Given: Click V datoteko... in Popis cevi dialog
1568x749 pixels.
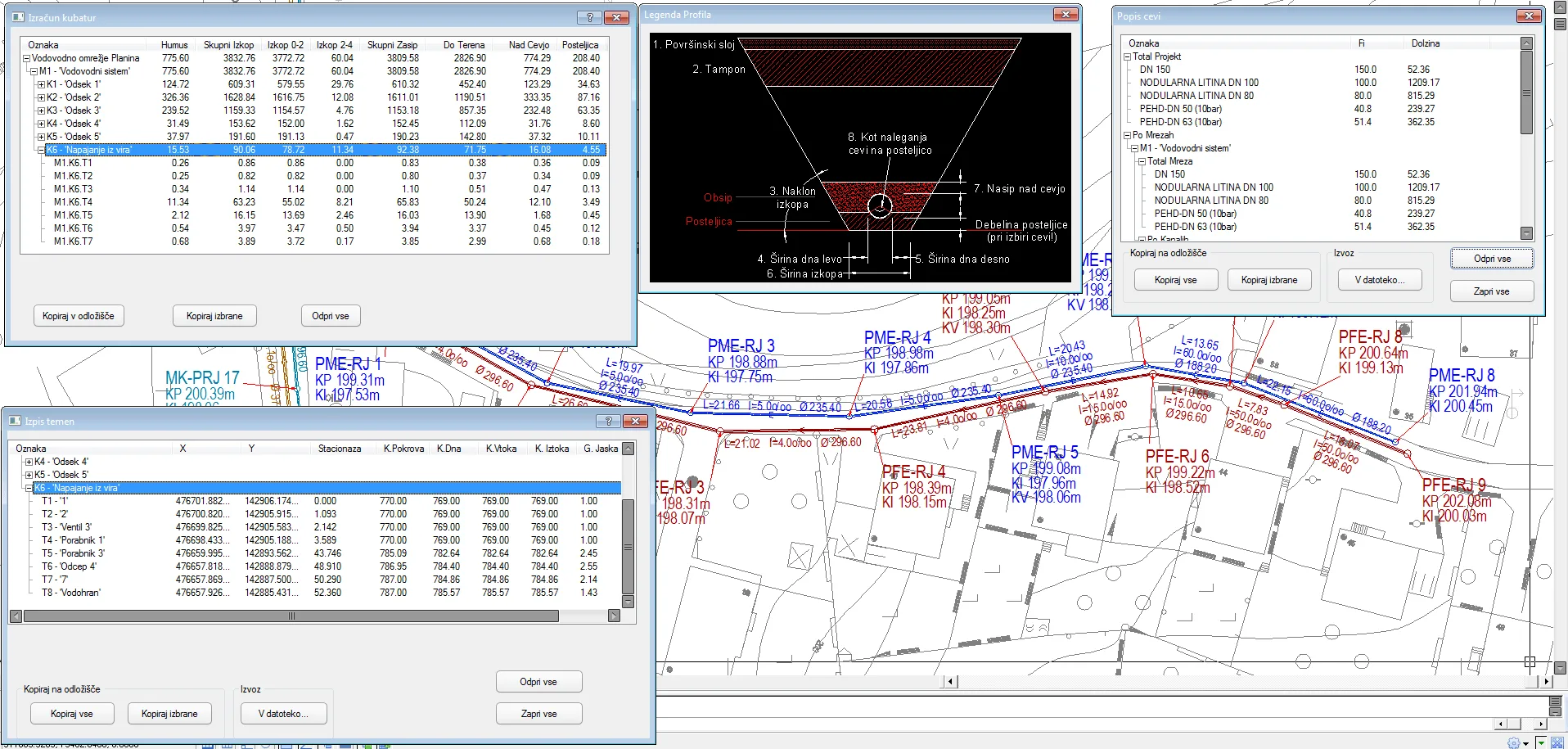Looking at the screenshot, I should click(1379, 280).
